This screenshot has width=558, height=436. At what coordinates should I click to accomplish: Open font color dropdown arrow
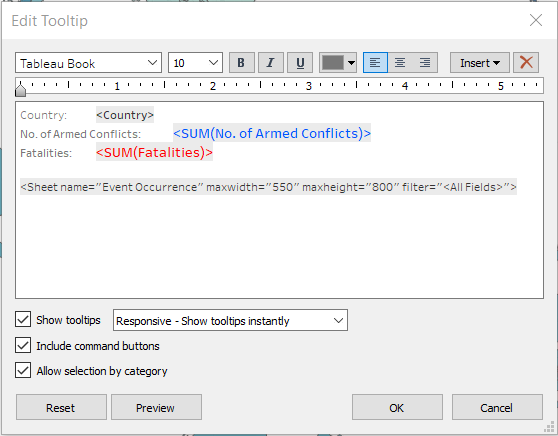[x=351, y=63]
